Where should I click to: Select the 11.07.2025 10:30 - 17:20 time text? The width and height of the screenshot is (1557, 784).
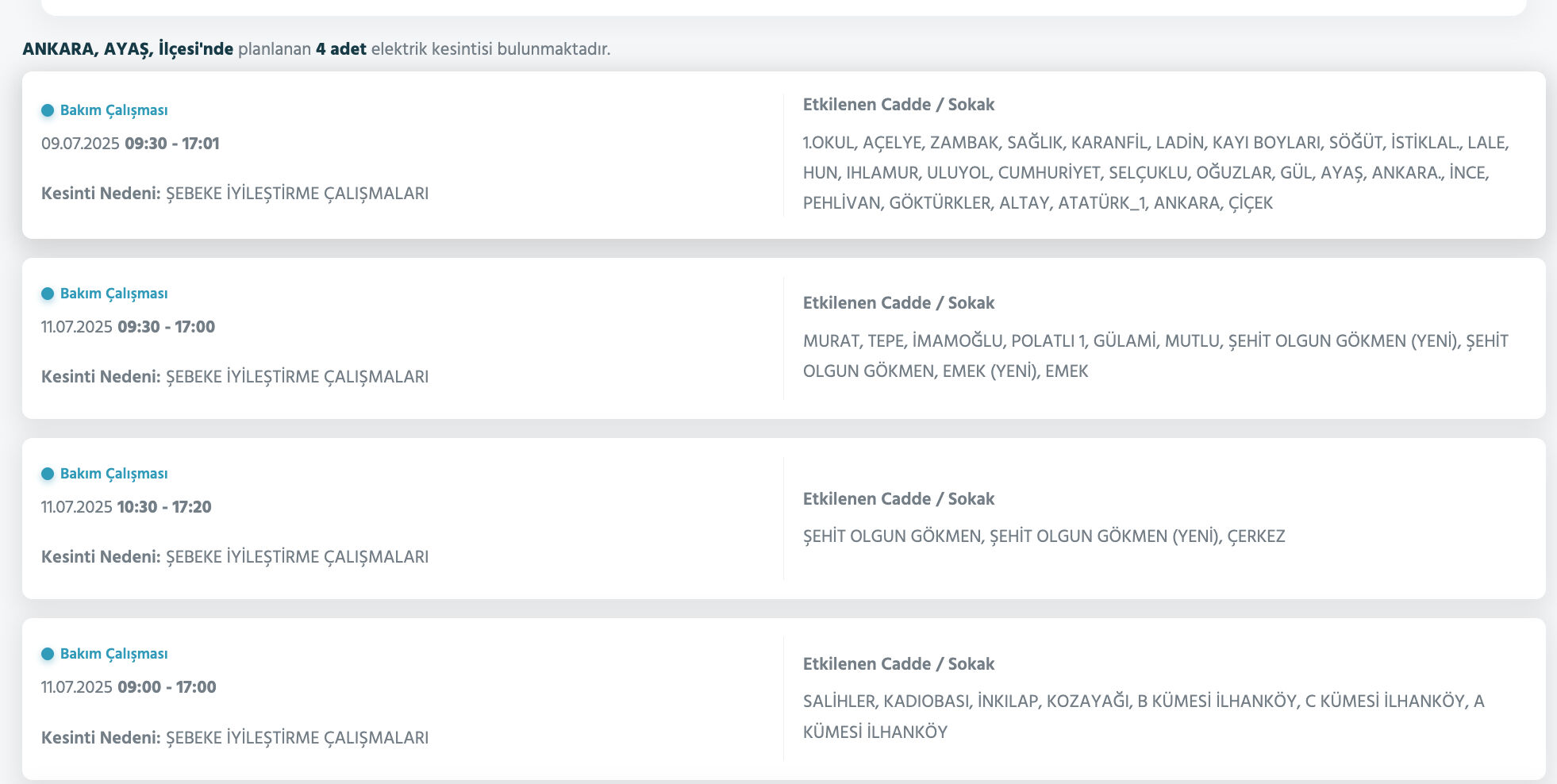126,507
